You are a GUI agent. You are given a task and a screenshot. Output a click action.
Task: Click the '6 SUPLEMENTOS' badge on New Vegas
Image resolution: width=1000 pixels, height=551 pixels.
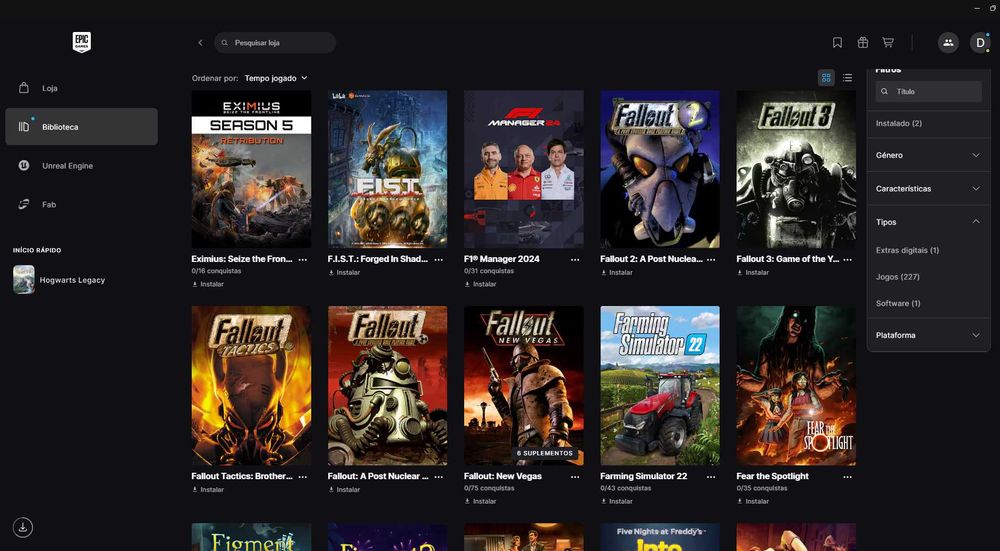tap(545, 453)
